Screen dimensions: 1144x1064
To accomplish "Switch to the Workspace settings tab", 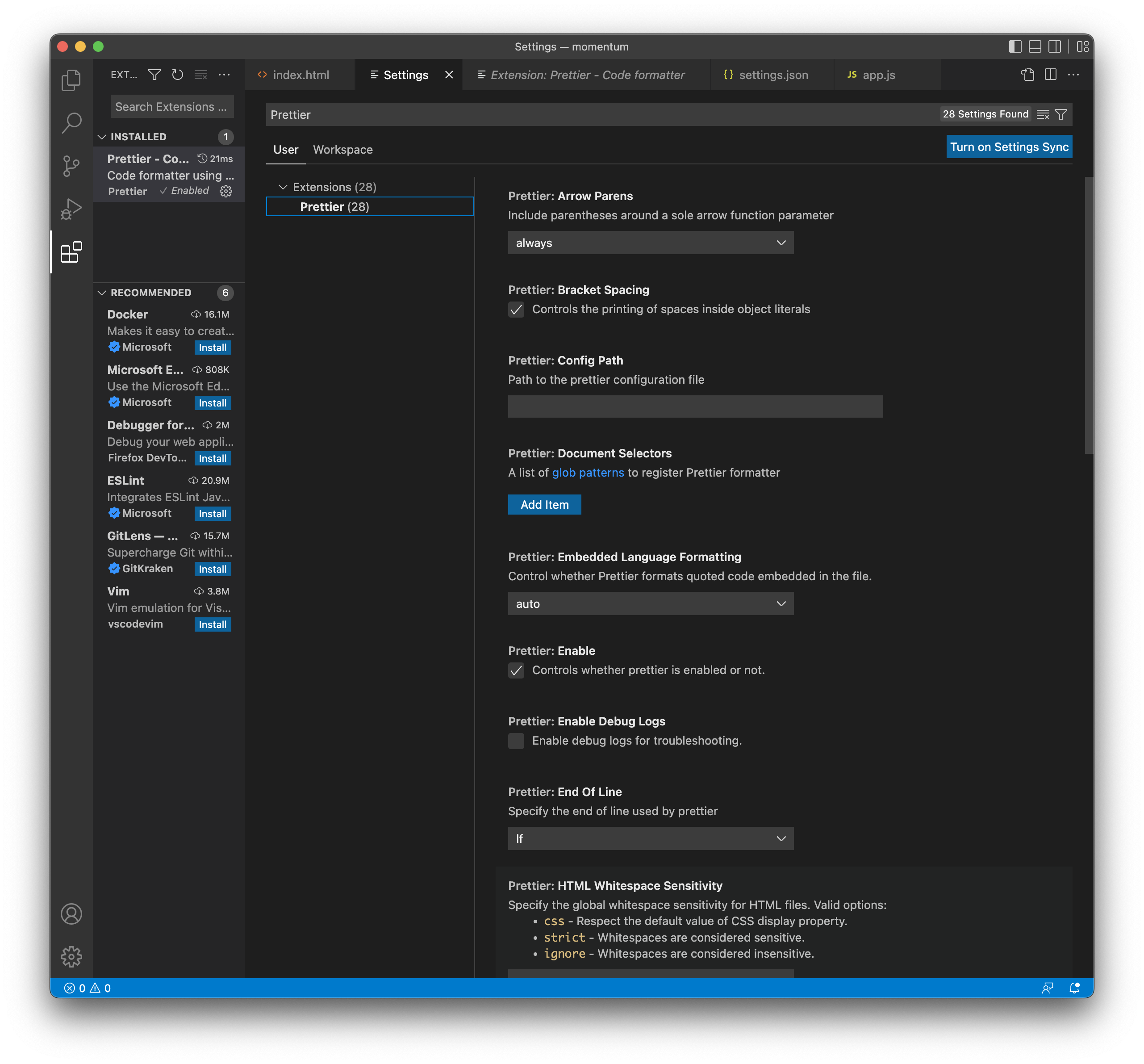I will pyautogui.click(x=342, y=150).
